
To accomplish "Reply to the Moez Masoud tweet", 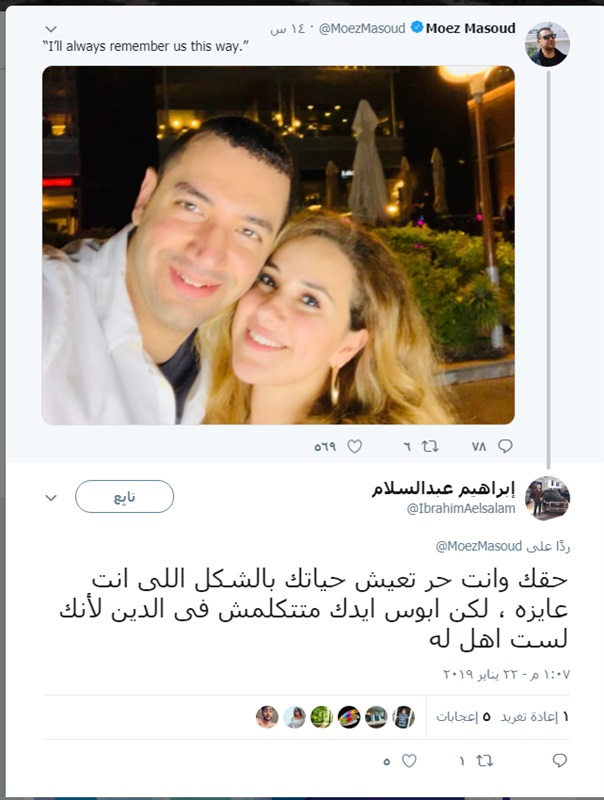I will (505, 446).
